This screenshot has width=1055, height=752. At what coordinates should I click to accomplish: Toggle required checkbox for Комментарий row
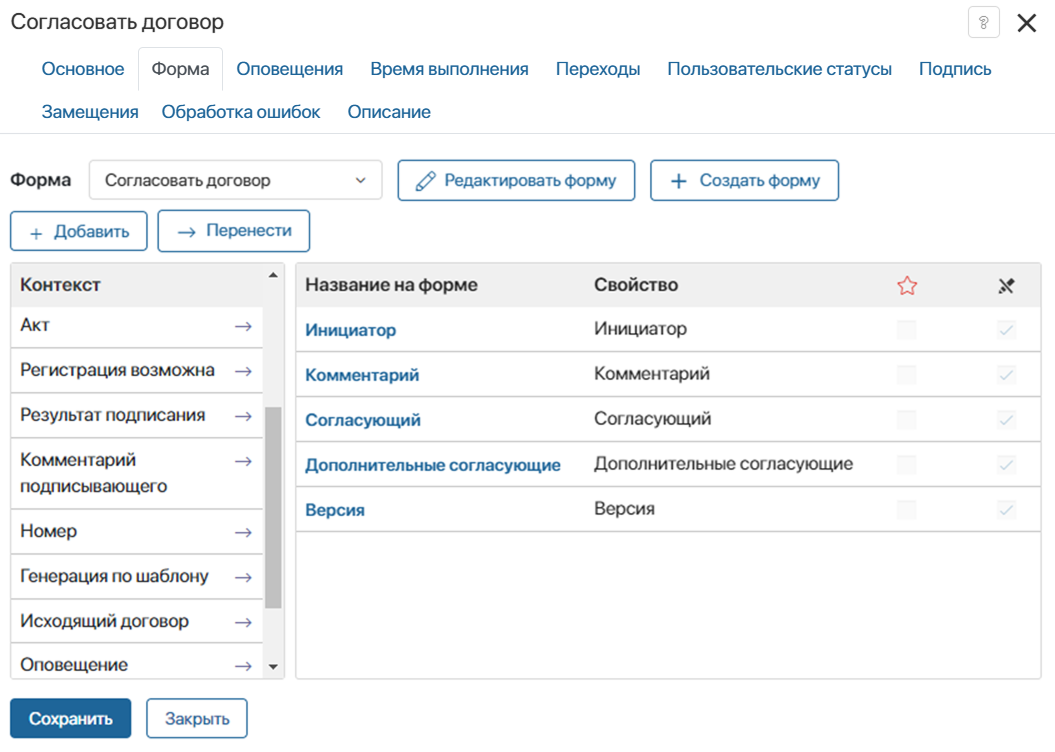907,375
